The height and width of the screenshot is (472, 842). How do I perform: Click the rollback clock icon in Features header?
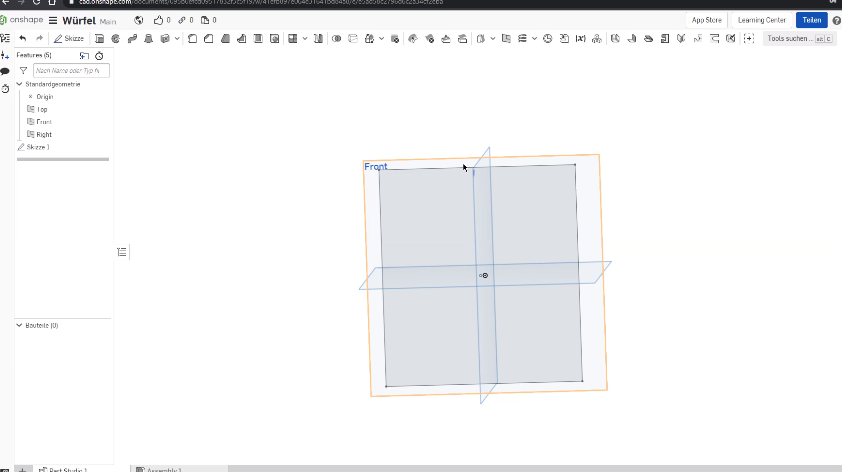pos(99,55)
